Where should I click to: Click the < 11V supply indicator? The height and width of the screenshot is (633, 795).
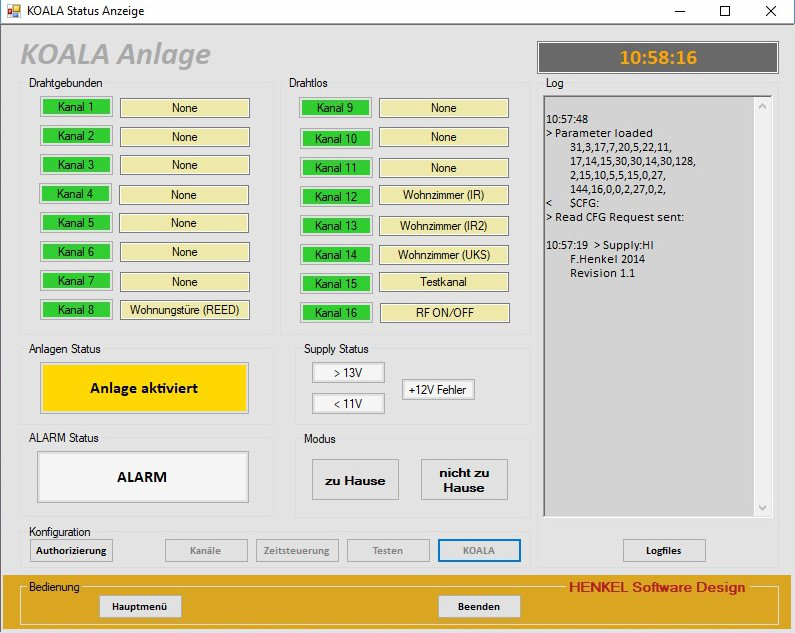coord(348,404)
